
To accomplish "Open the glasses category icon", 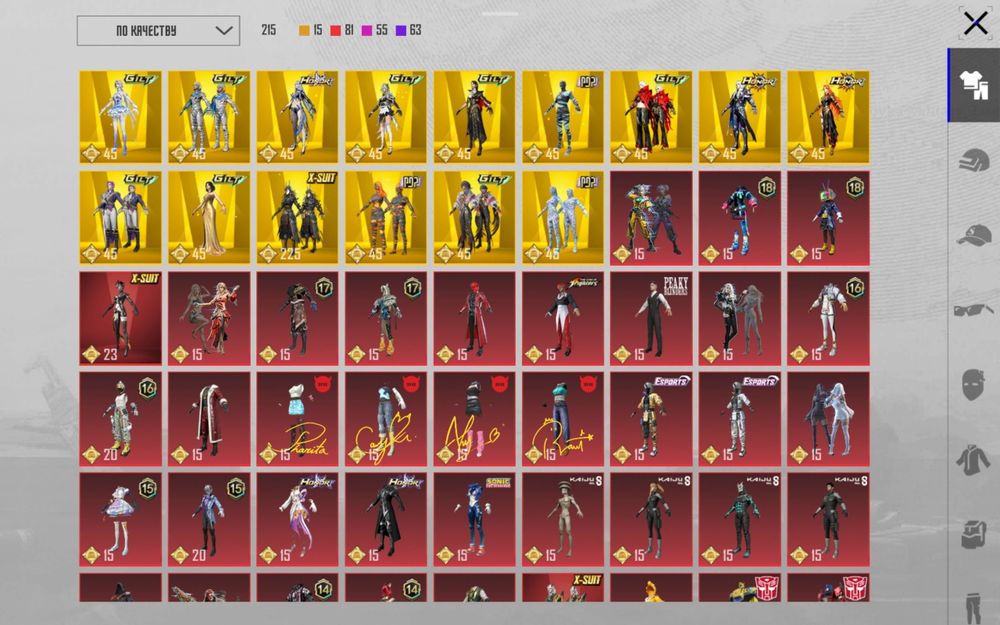I will (974, 311).
